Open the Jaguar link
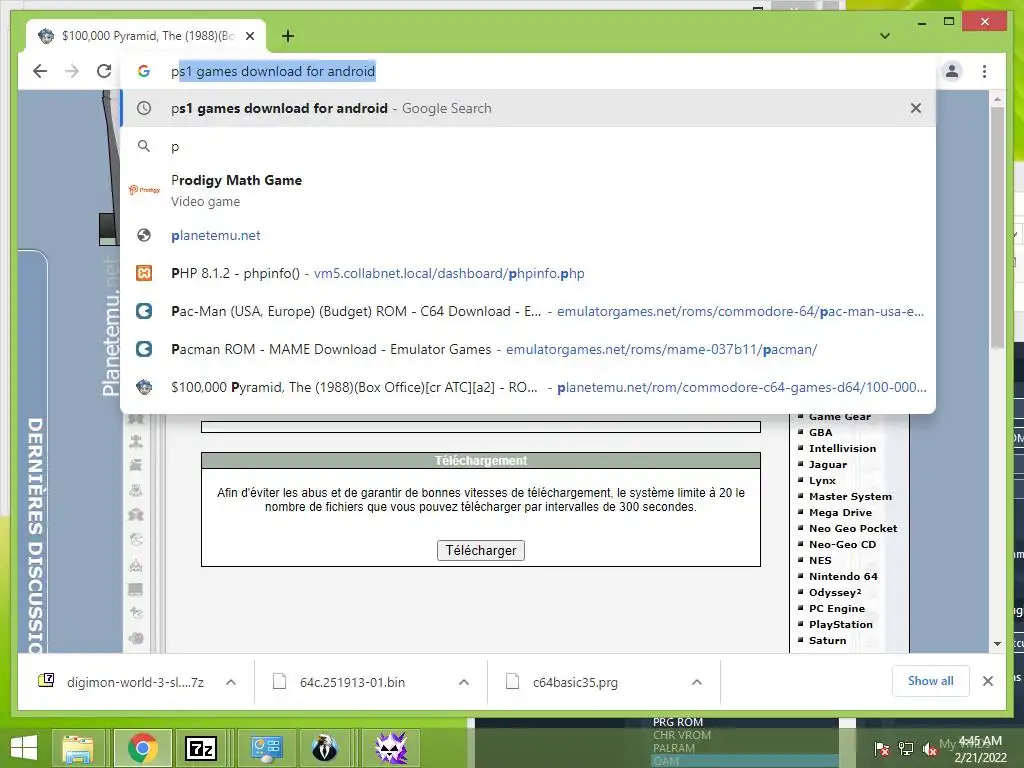The height and width of the screenshot is (768, 1024). pyautogui.click(x=827, y=464)
